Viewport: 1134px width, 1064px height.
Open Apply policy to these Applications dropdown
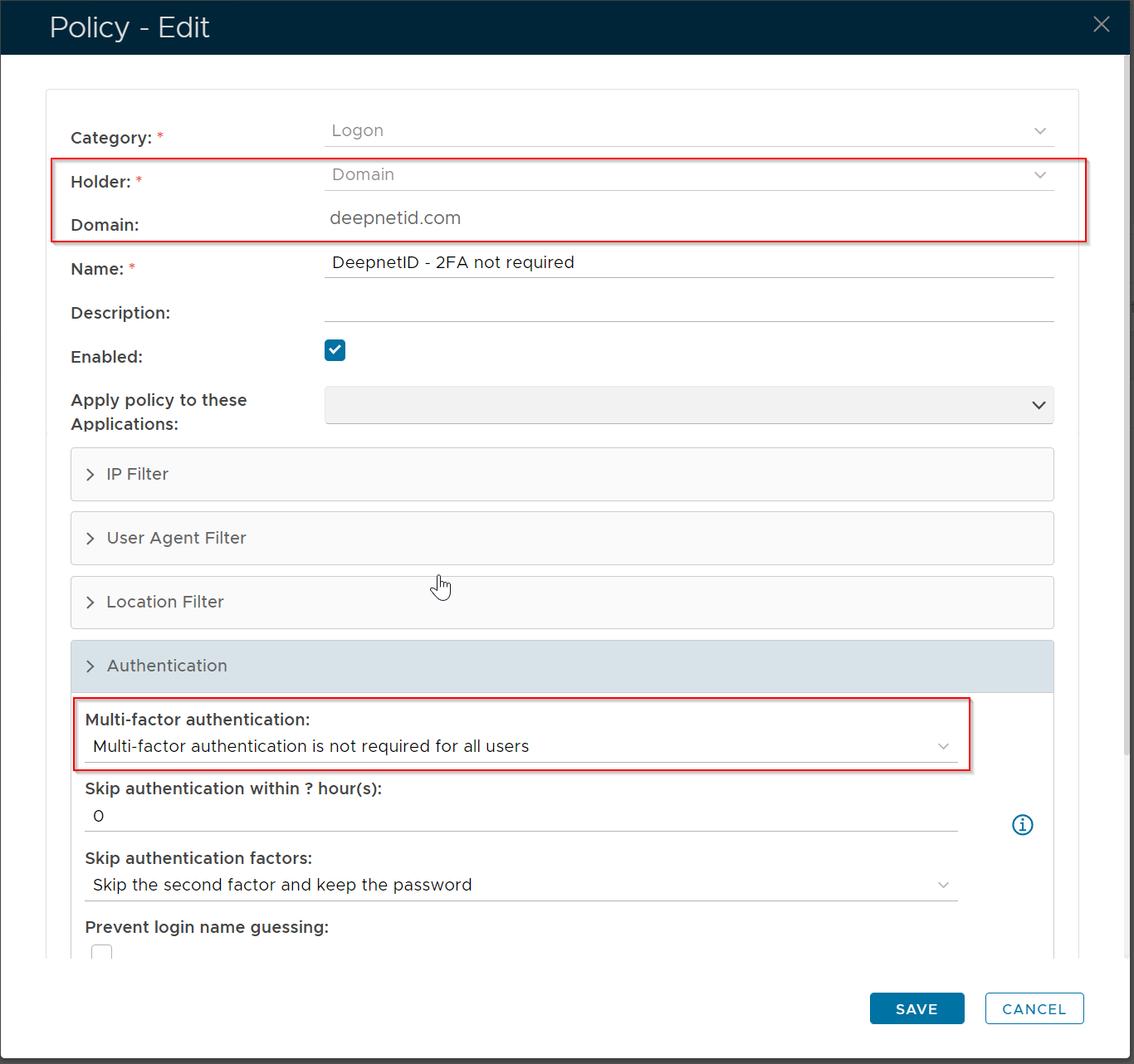[x=688, y=405]
